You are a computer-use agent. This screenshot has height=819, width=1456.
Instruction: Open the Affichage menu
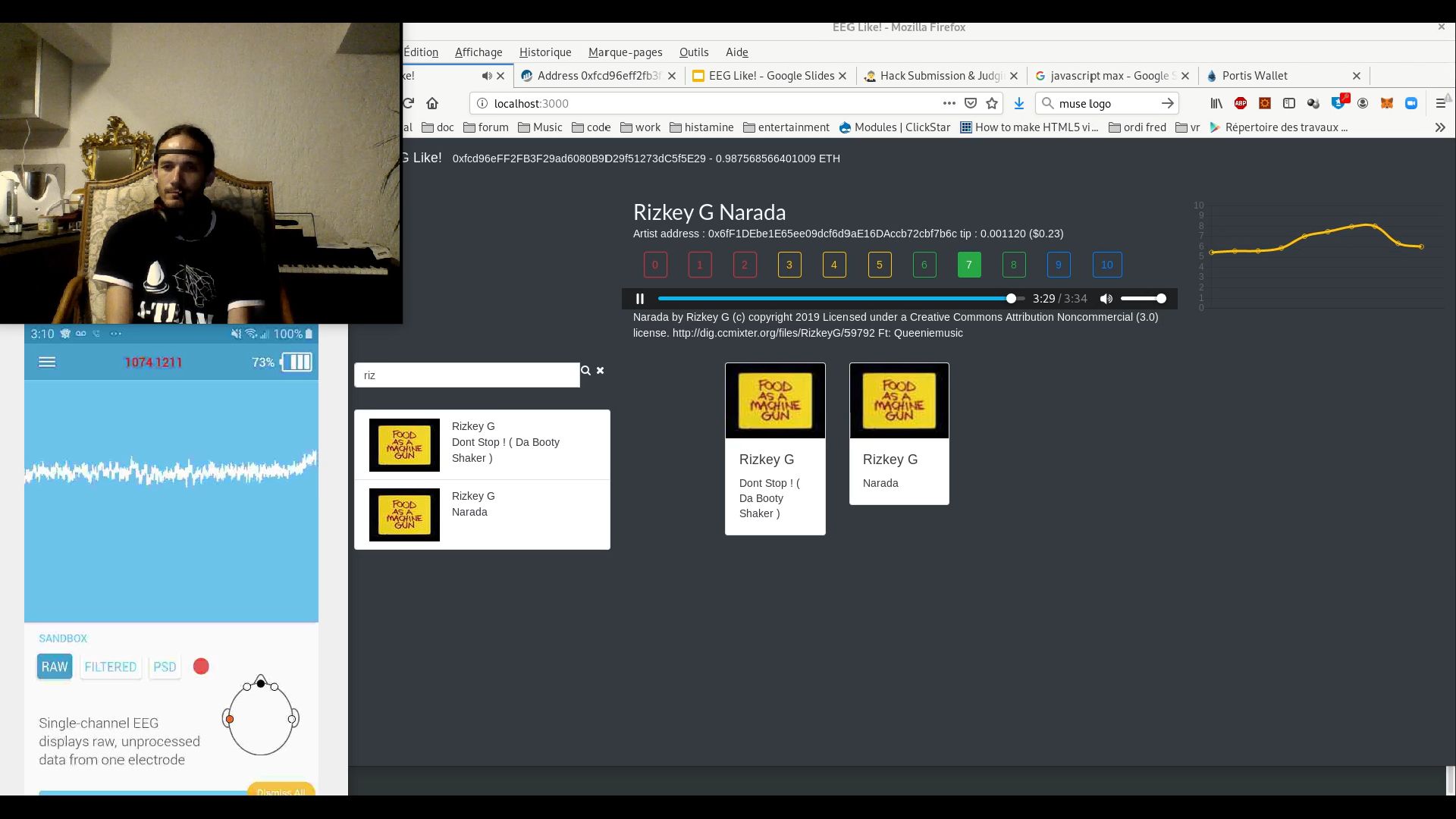click(x=479, y=52)
